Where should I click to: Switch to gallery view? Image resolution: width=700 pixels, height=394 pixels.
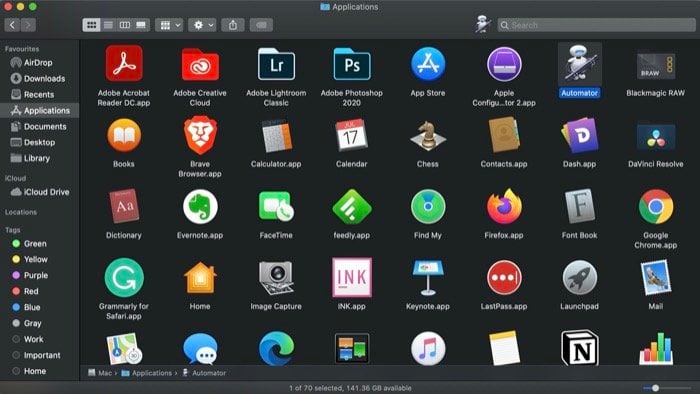point(141,25)
